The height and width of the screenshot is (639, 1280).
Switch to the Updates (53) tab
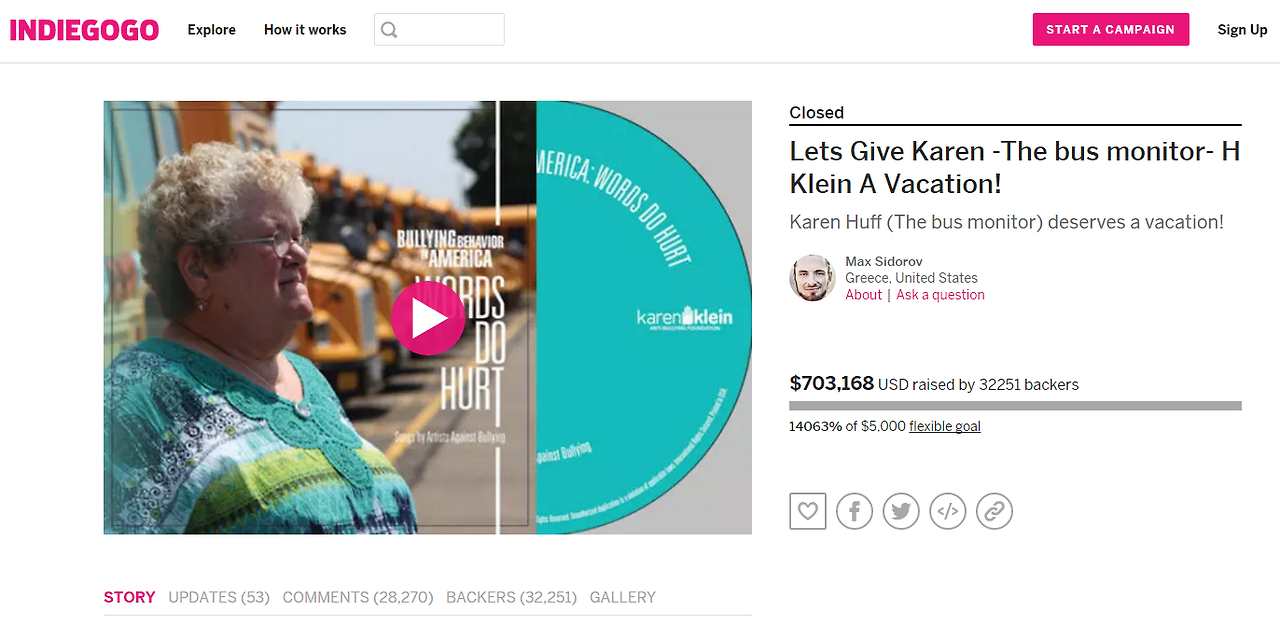(x=219, y=597)
